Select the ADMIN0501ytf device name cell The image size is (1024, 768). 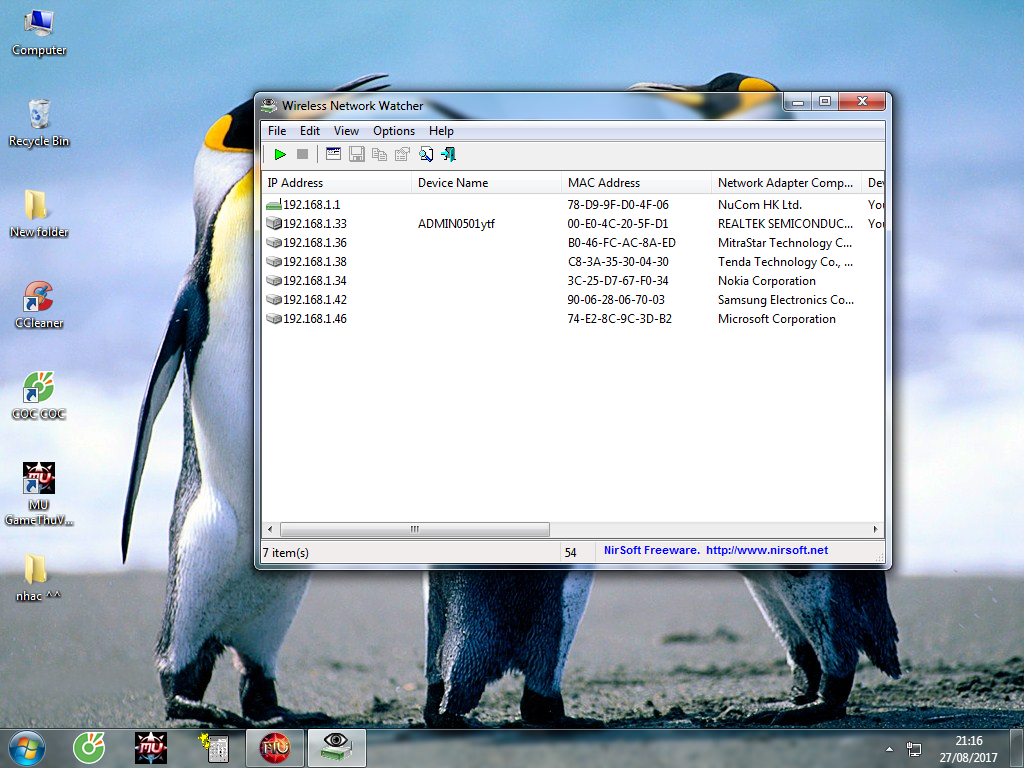(456, 224)
